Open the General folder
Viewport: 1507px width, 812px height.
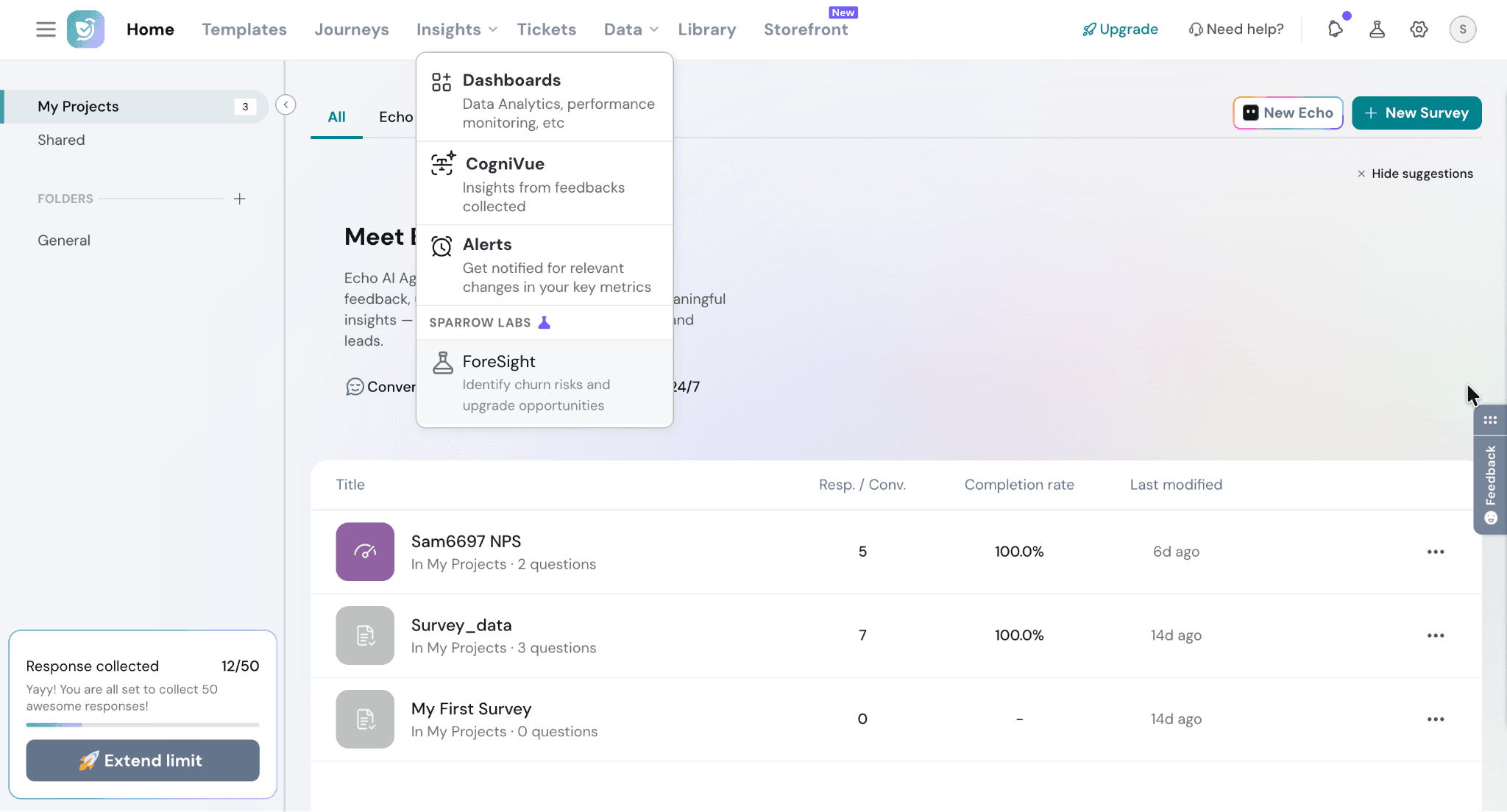(x=64, y=241)
